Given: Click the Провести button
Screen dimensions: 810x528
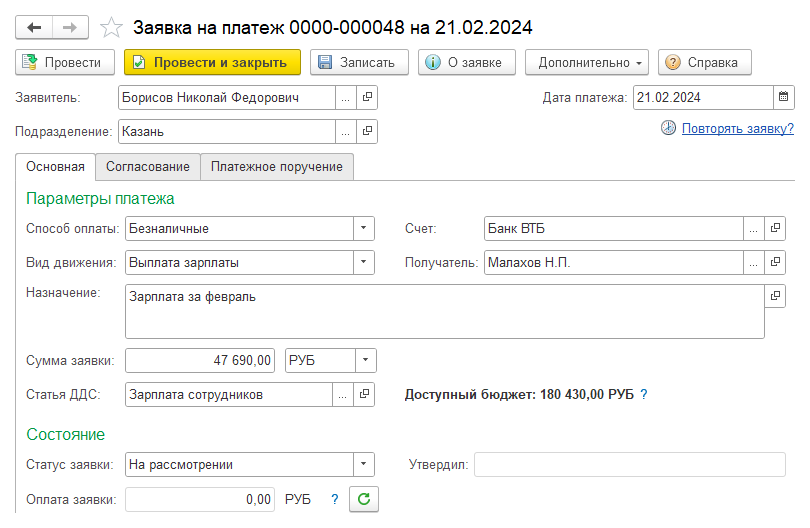Looking at the screenshot, I should click(x=65, y=63).
